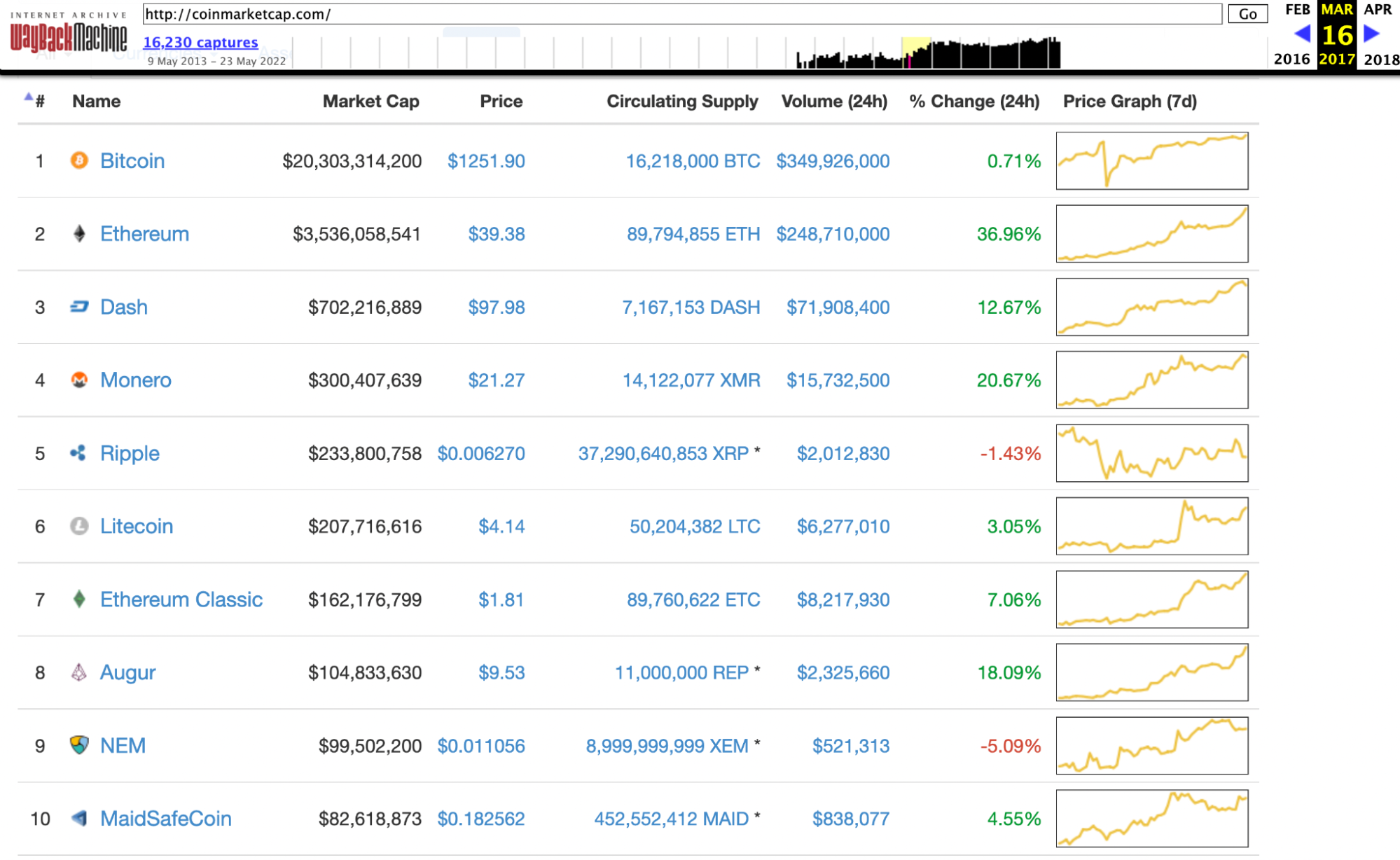
Task: Open the Ethereum Classic 7d price graph
Action: [x=1151, y=599]
